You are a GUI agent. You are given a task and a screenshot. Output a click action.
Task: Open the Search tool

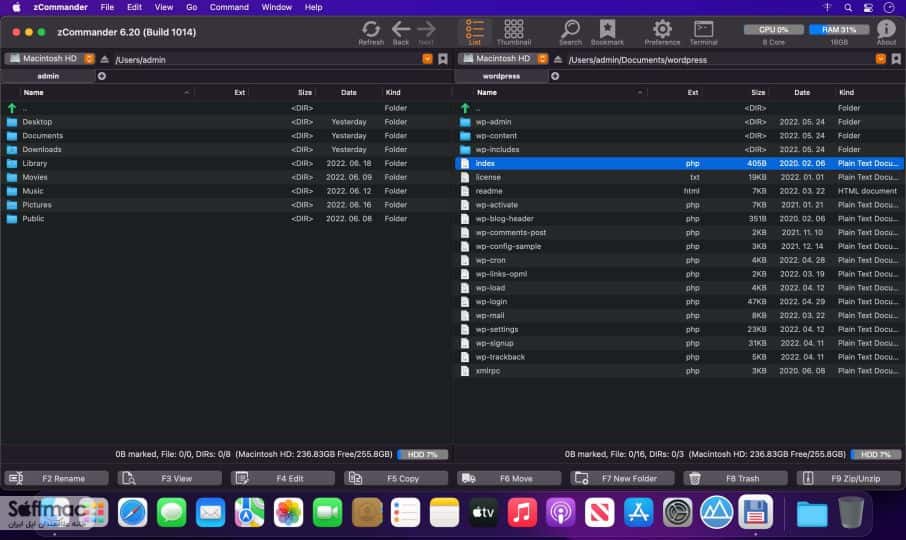tap(570, 32)
